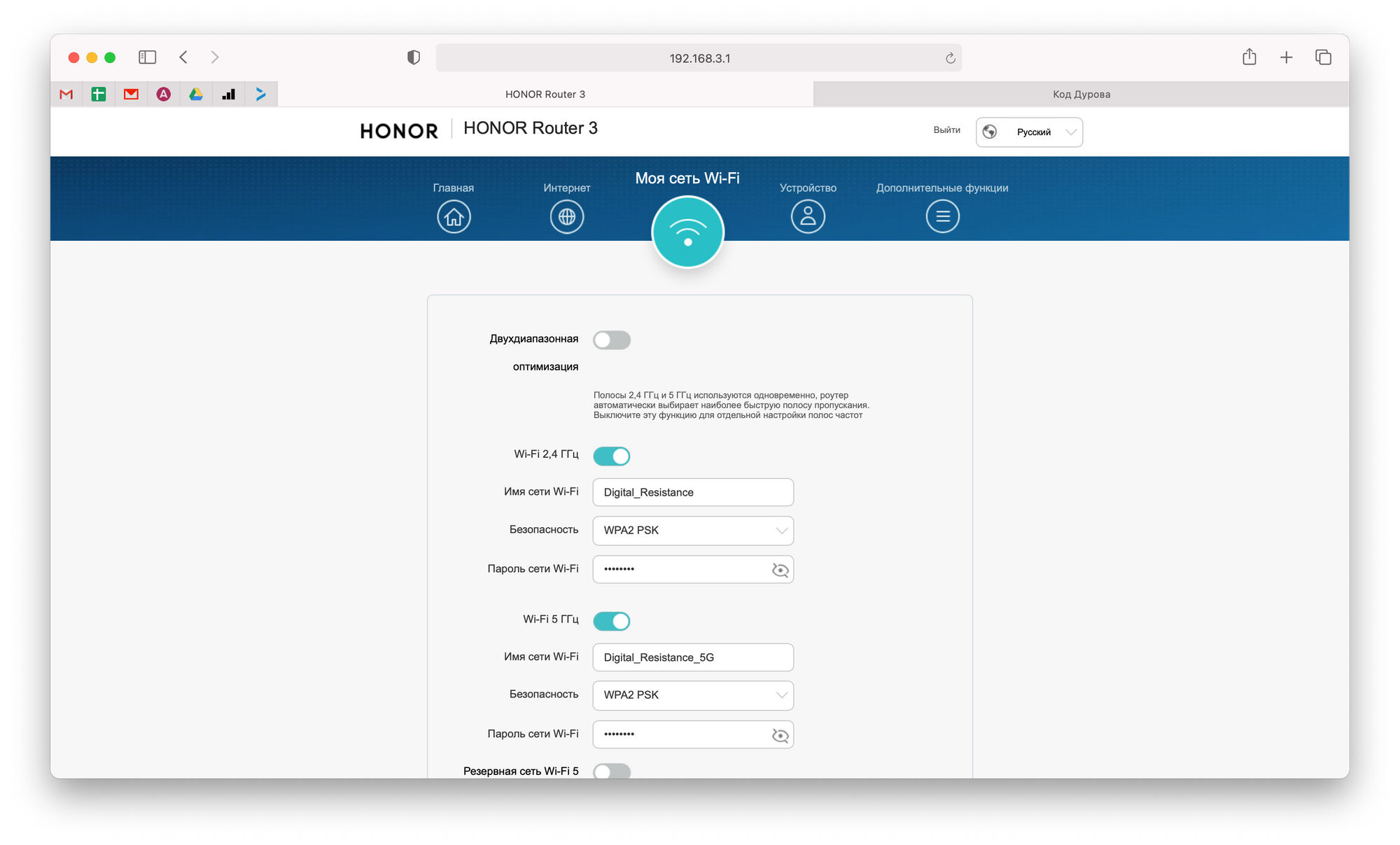Open the Google Drive favorite icon
The height and width of the screenshot is (845, 1400).
[196, 94]
